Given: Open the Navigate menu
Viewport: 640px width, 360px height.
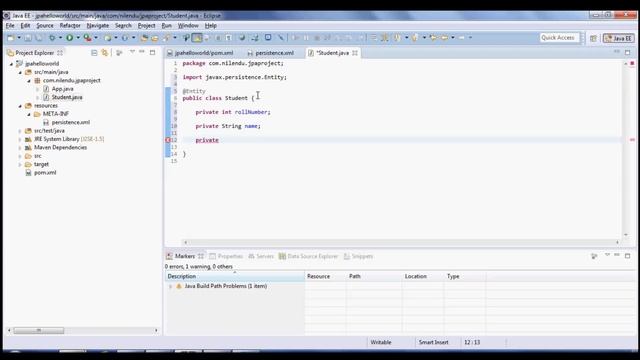Looking at the screenshot, I should [98, 25].
